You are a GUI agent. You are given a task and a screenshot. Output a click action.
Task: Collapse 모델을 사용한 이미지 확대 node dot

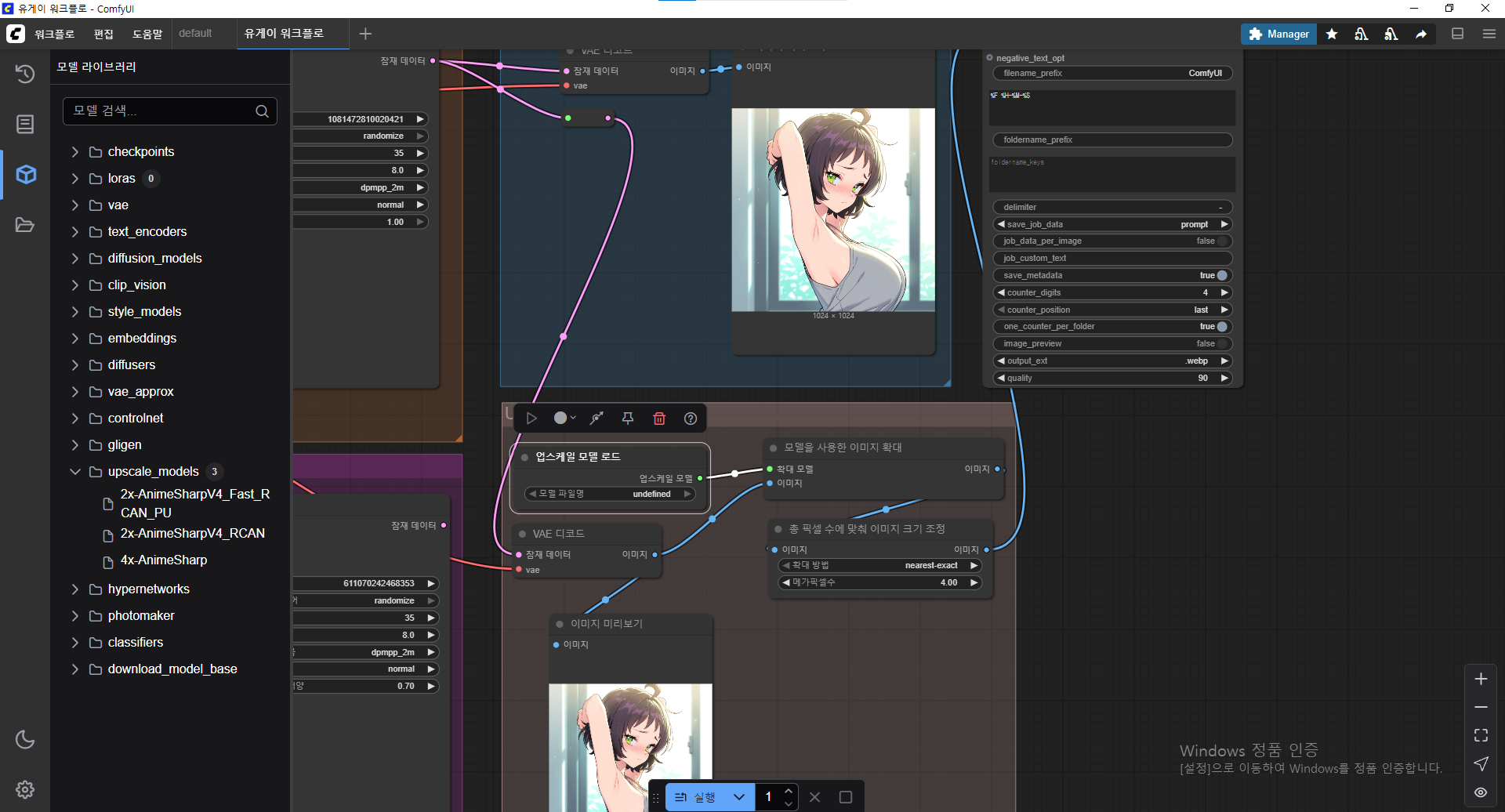point(773,448)
